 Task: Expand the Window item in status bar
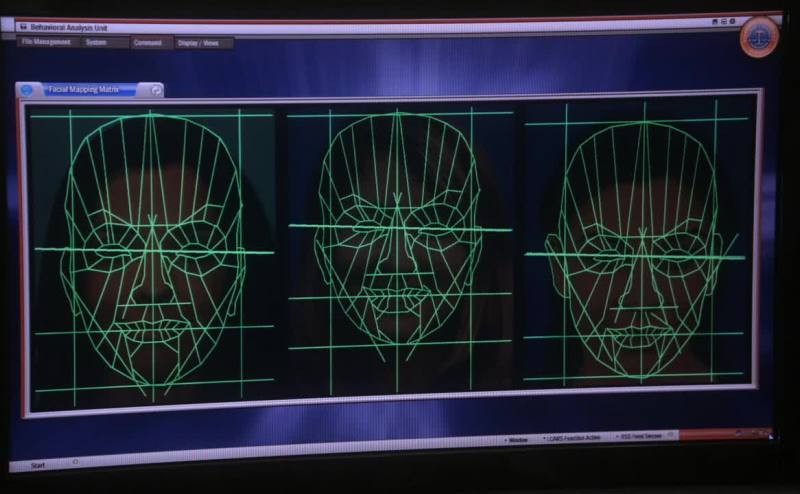tap(518, 439)
